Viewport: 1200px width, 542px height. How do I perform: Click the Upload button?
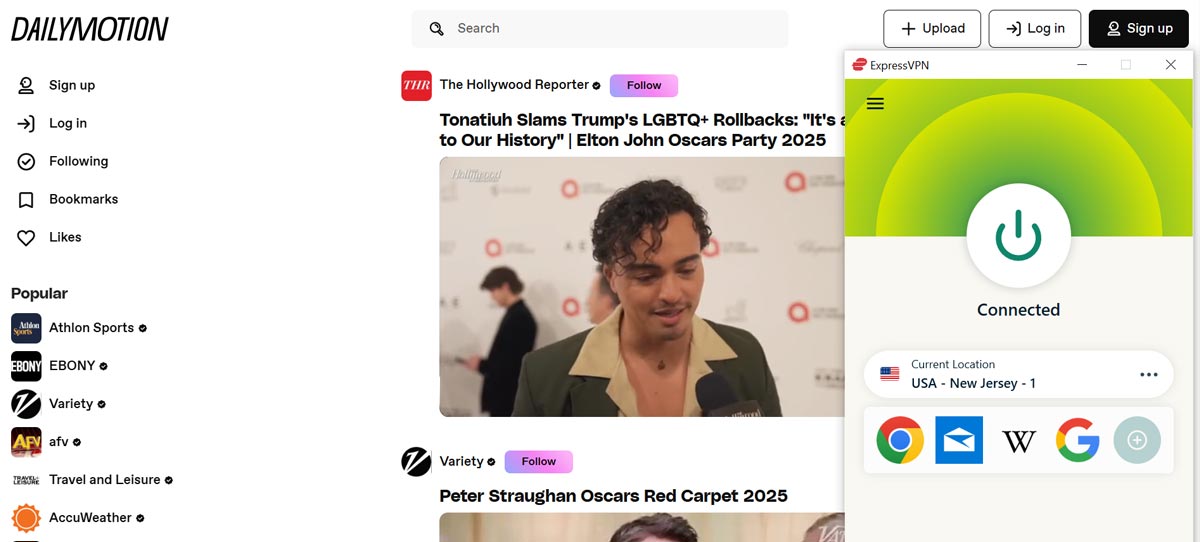(x=932, y=29)
